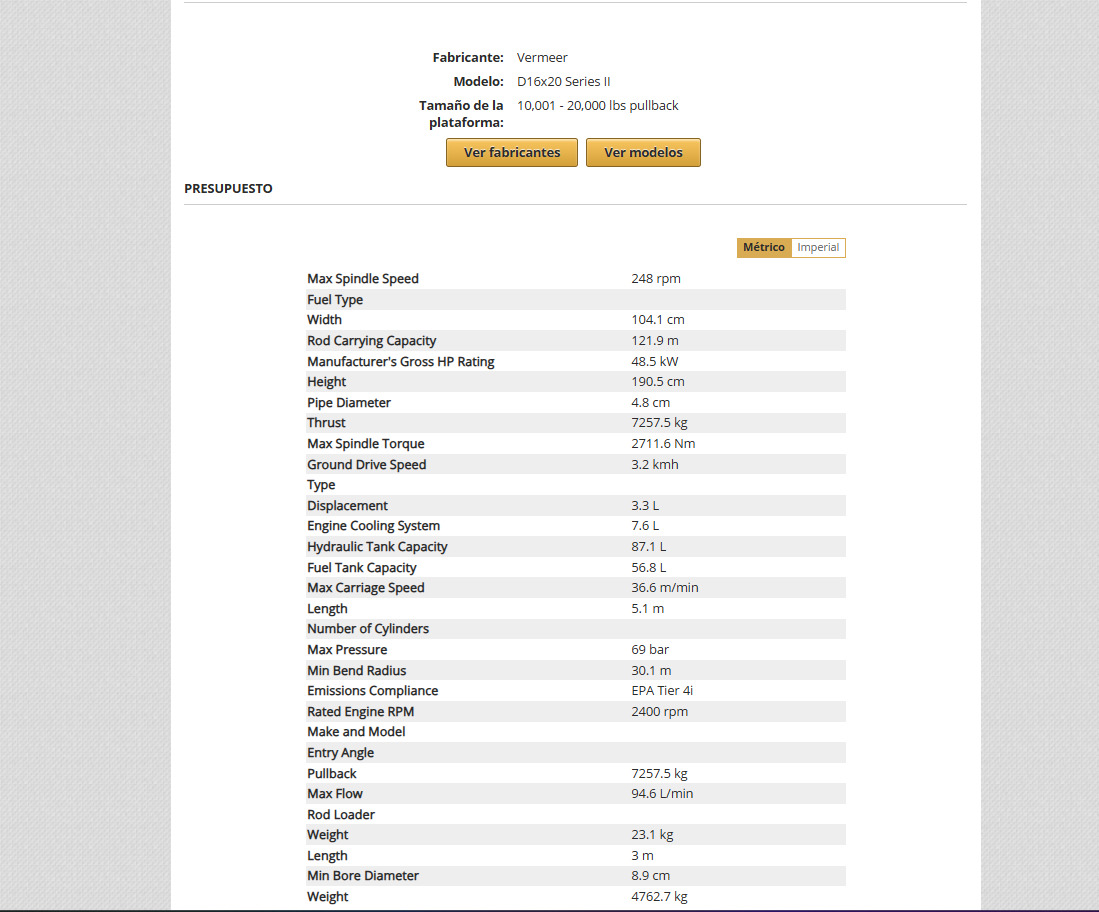1099x912 pixels.
Task: Select the 30.1 m value
Action: point(651,671)
